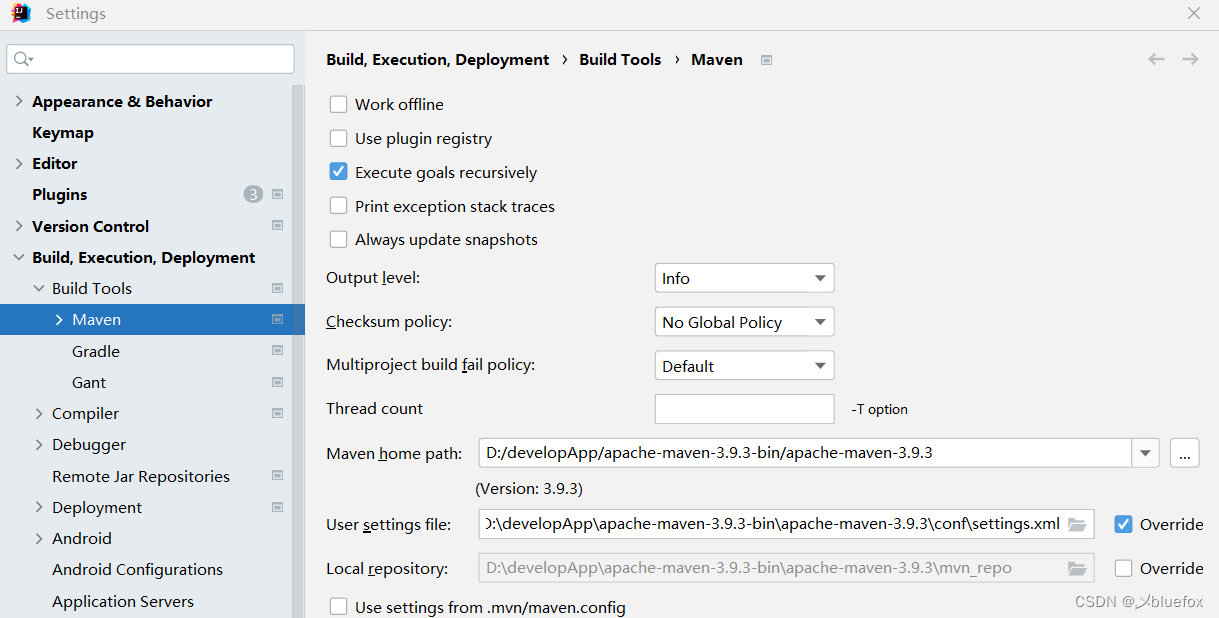Expand the Version Control tree node

click(19, 226)
